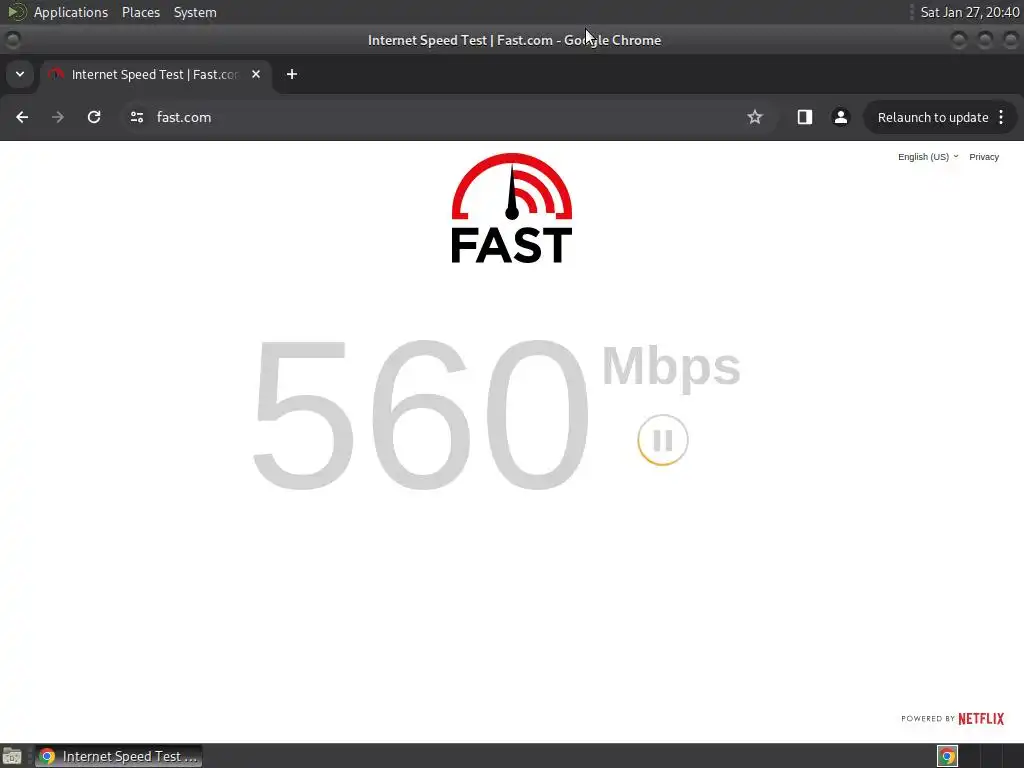1024x768 pixels.
Task: Click the 560 speed result number
Action: [x=420, y=415]
